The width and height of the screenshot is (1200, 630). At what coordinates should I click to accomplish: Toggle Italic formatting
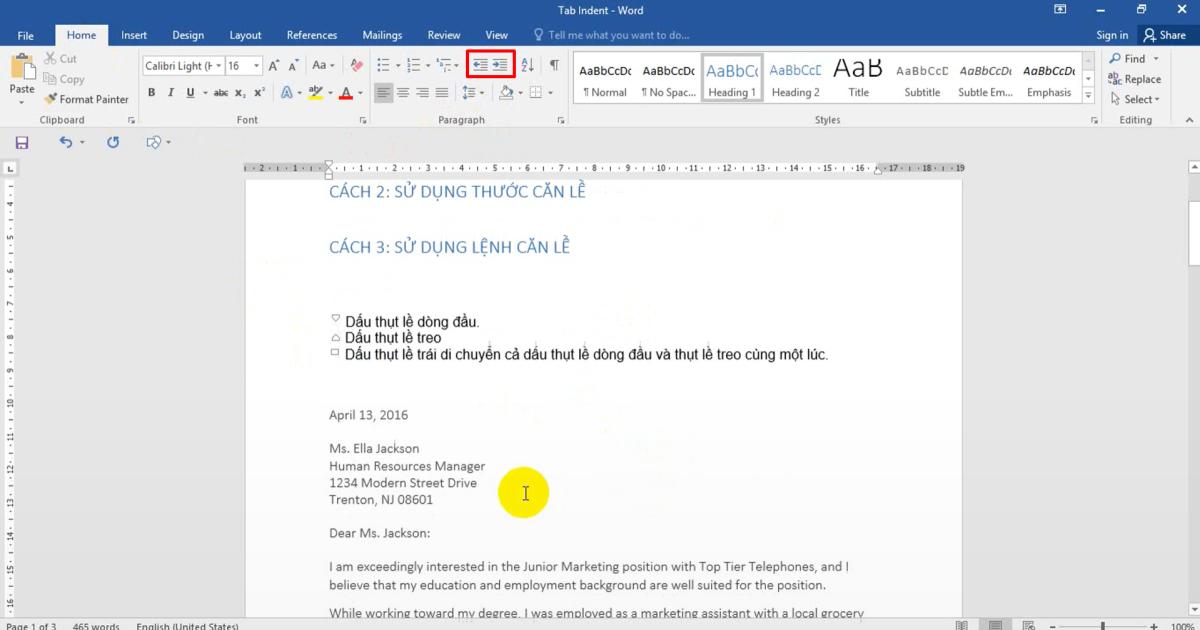171,93
